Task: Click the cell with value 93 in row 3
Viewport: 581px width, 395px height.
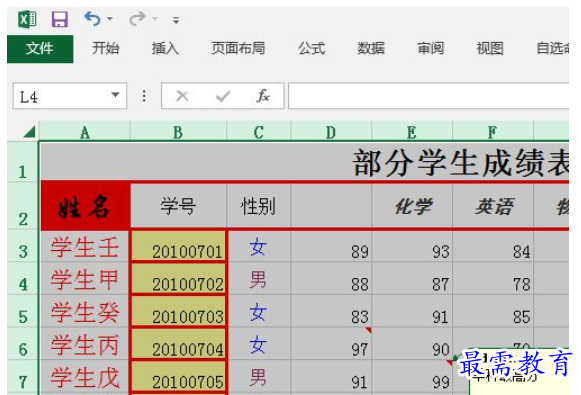Action: point(412,246)
